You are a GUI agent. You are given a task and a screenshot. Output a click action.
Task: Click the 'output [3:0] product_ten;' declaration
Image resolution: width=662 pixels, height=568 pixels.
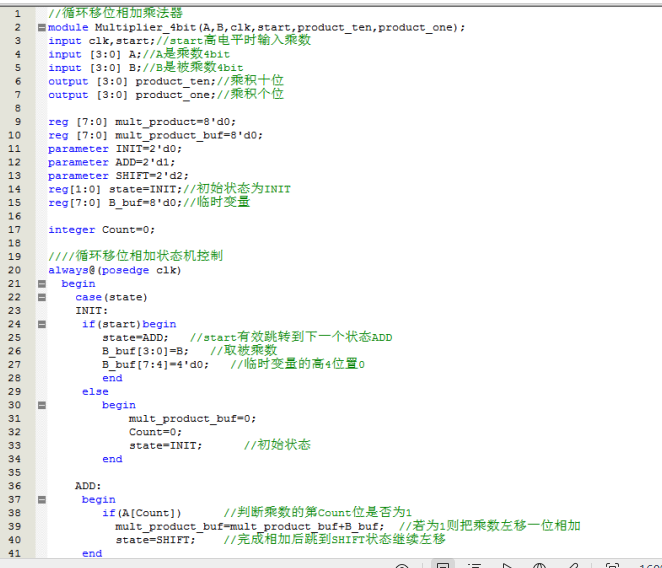pyautogui.click(x=132, y=82)
